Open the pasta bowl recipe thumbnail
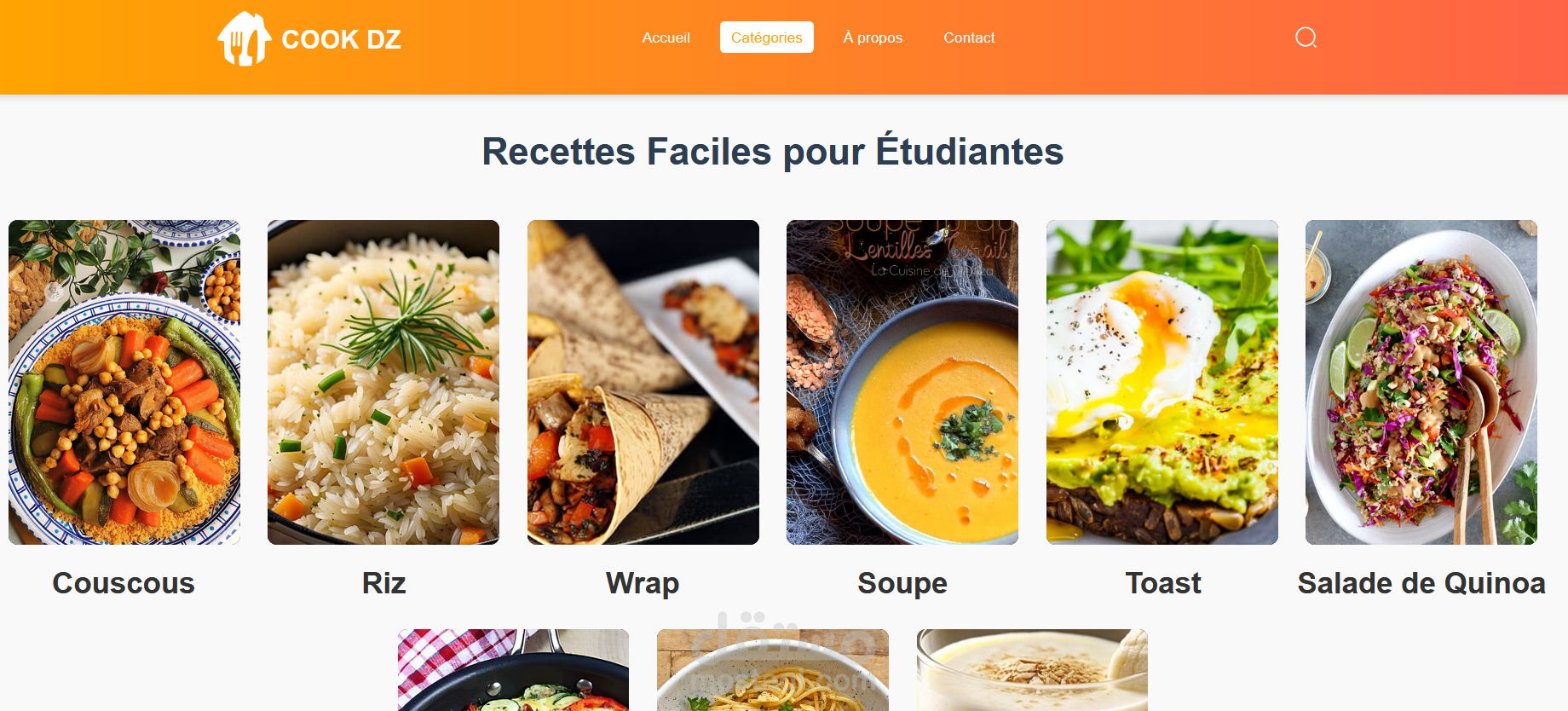Image resolution: width=1568 pixels, height=711 pixels. pos(773,670)
